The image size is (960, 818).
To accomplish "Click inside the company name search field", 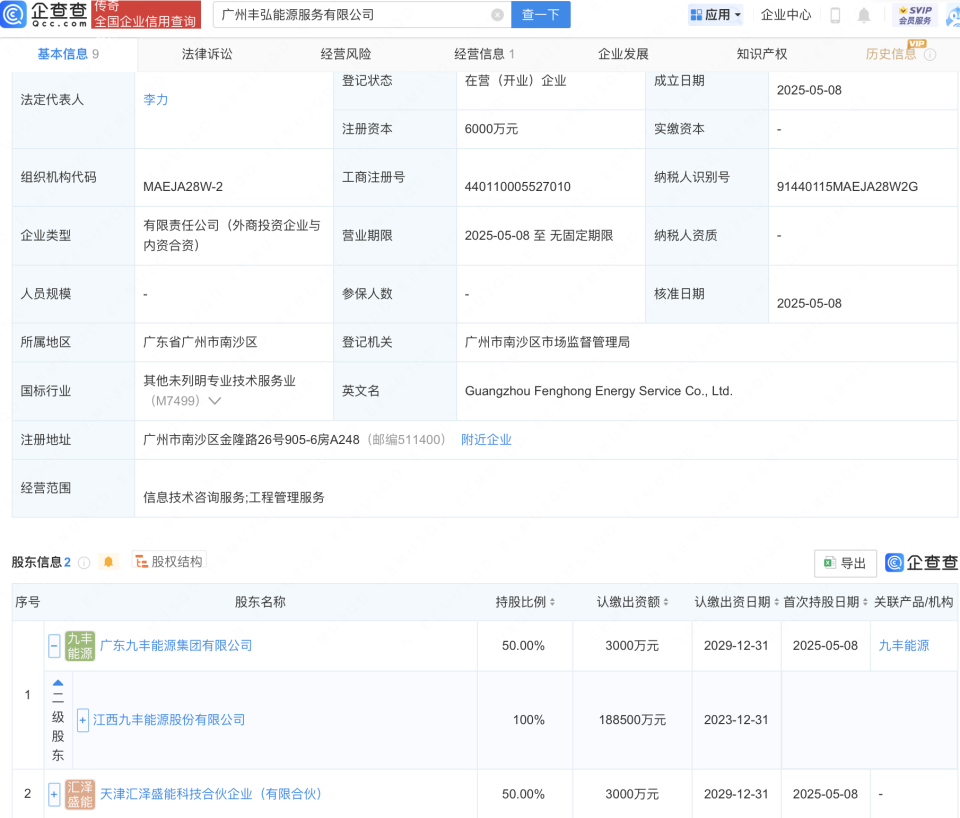I will 350,14.
